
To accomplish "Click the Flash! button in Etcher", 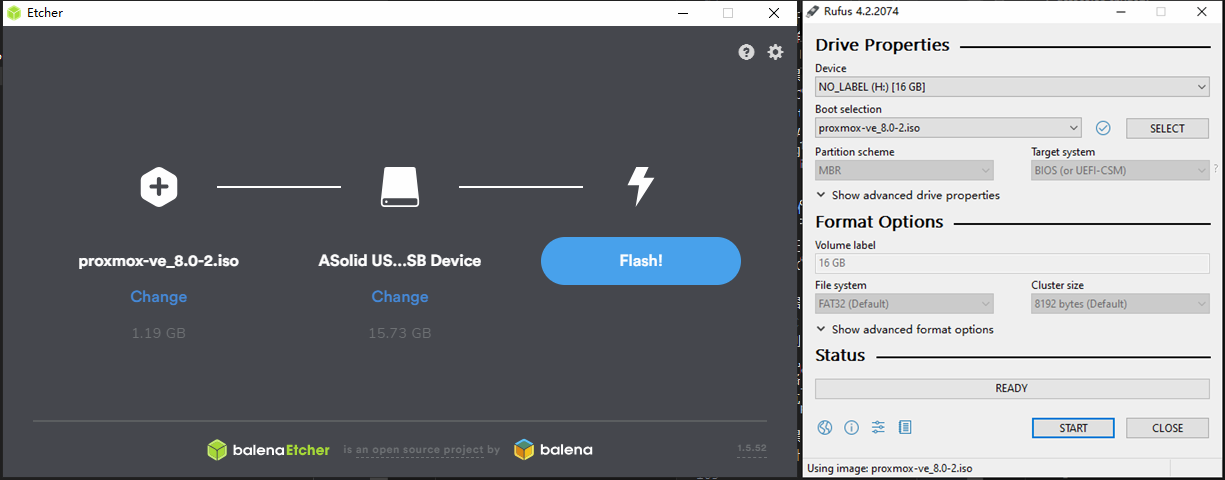I will pos(641,261).
